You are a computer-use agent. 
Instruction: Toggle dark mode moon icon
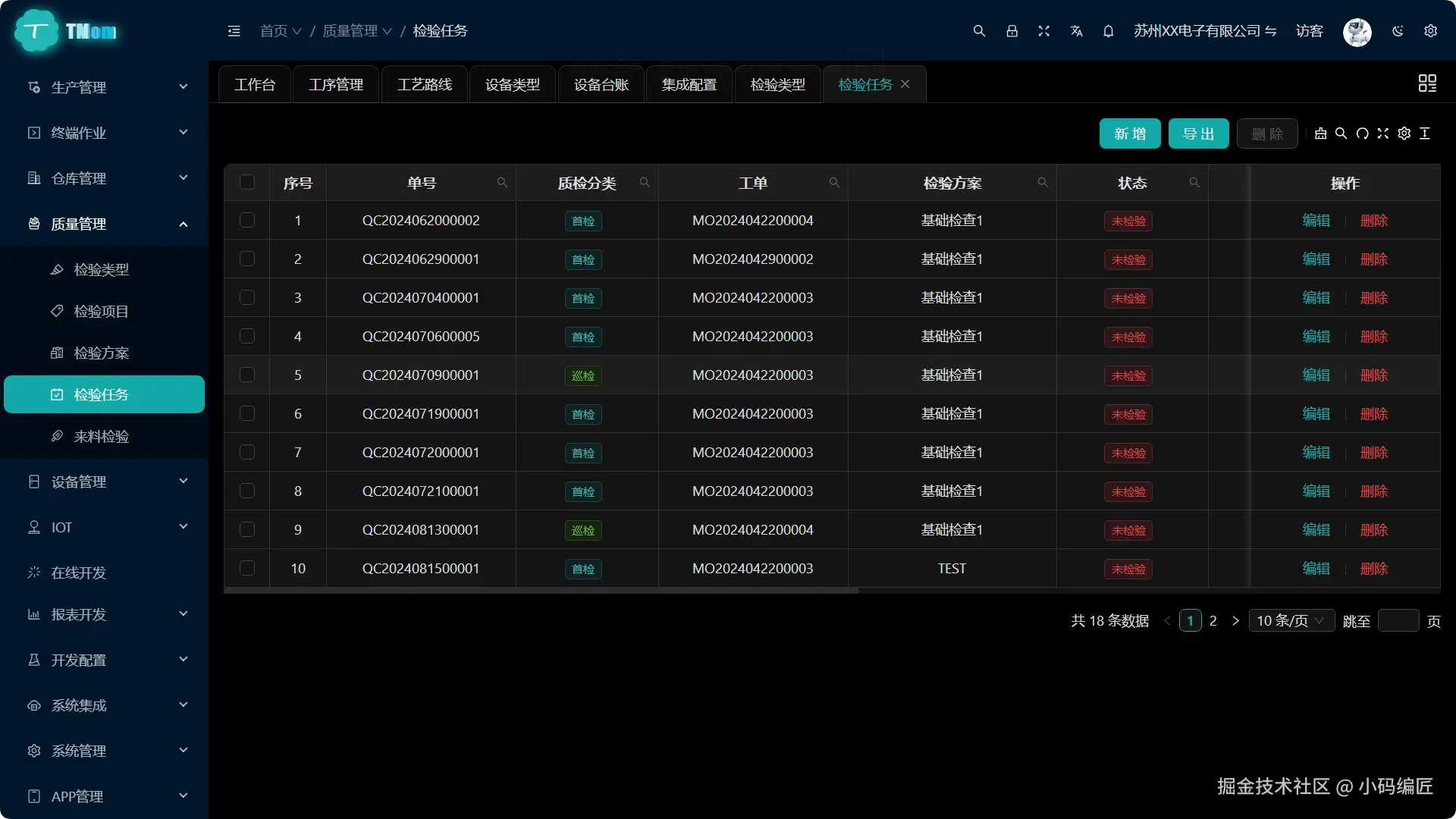pyautogui.click(x=1398, y=31)
